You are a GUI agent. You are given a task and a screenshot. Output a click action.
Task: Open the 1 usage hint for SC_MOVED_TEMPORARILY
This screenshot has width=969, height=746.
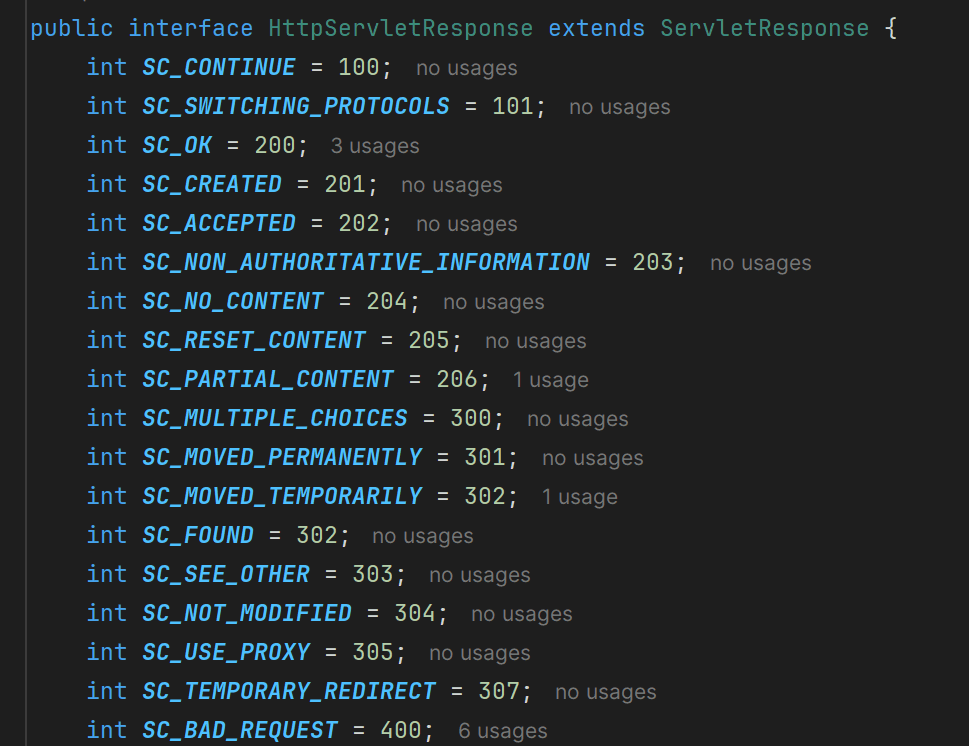(579, 497)
